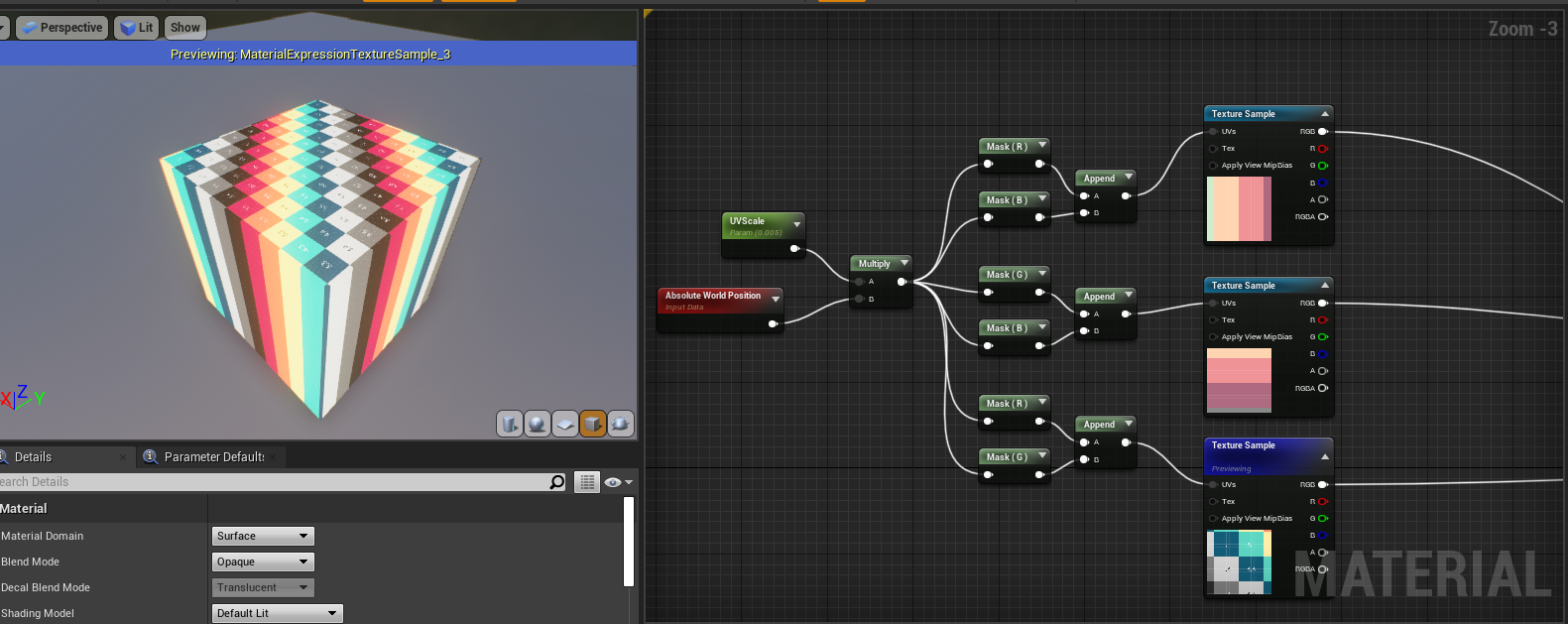
Task: Open the property matrix grid icon
Action: point(588,482)
